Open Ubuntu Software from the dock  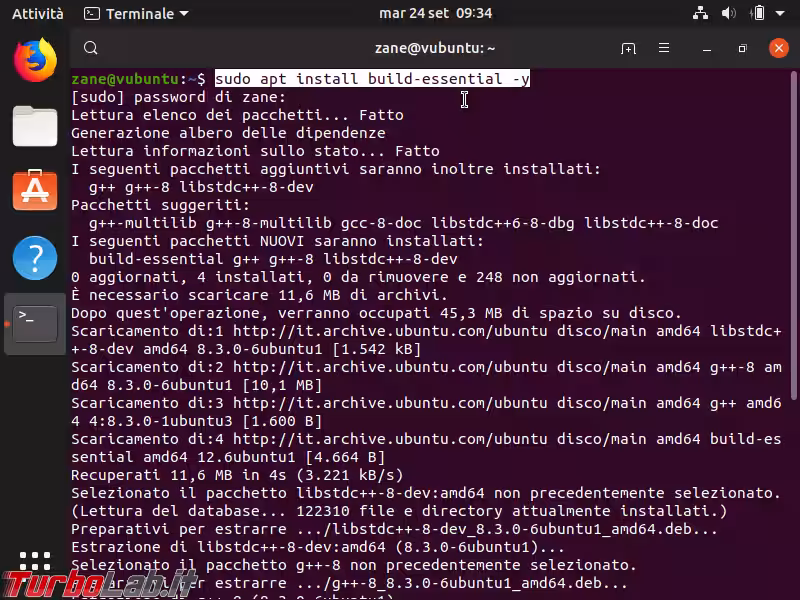(35, 190)
